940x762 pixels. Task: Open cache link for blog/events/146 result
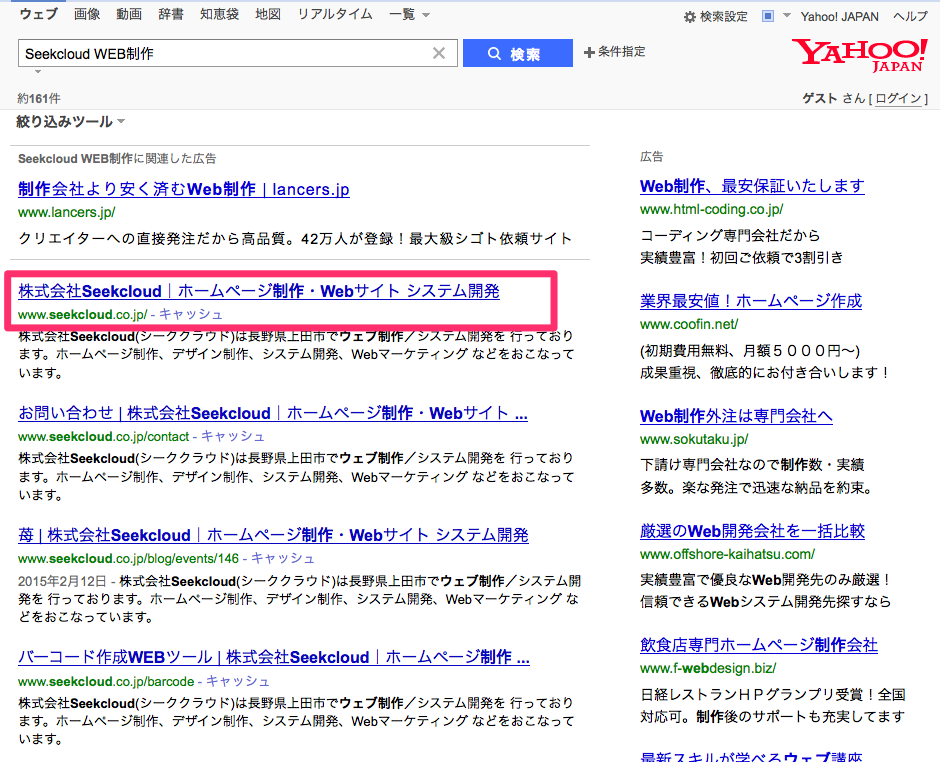point(282,559)
